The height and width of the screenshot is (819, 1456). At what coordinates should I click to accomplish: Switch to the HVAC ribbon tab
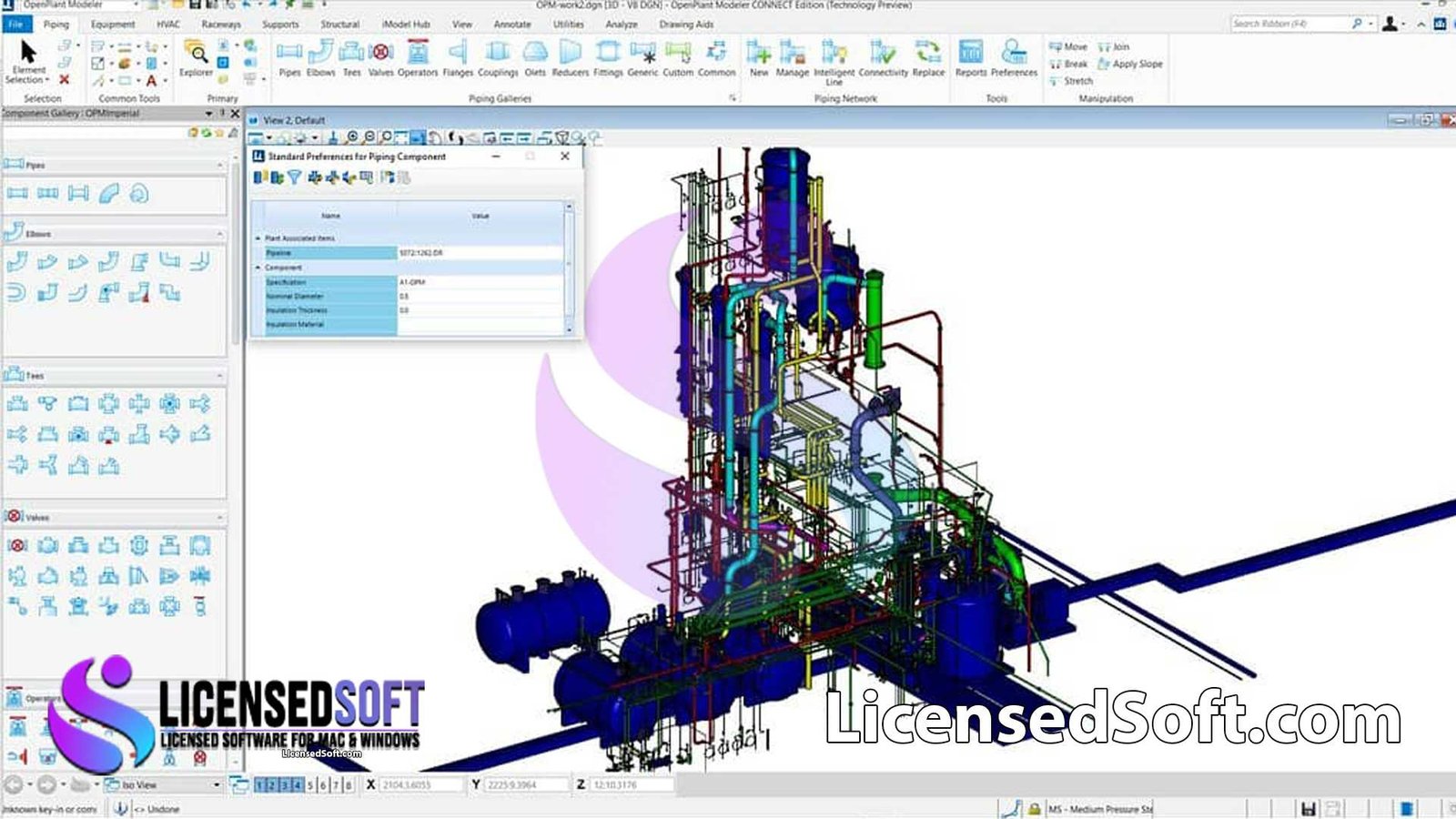(168, 25)
